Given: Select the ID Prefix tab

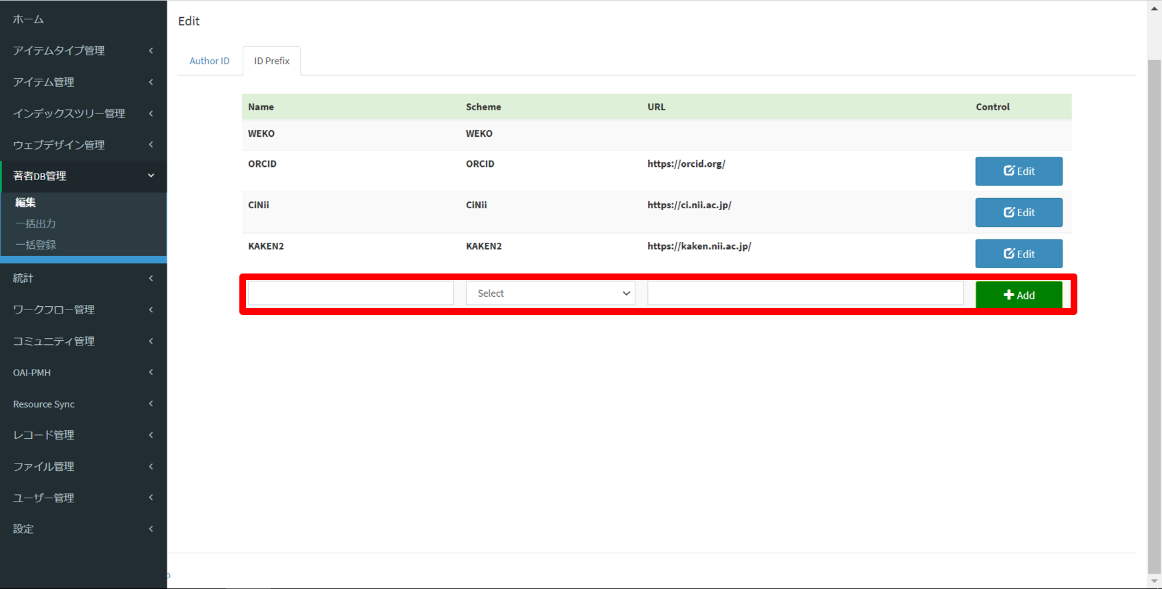Looking at the screenshot, I should [x=271, y=61].
